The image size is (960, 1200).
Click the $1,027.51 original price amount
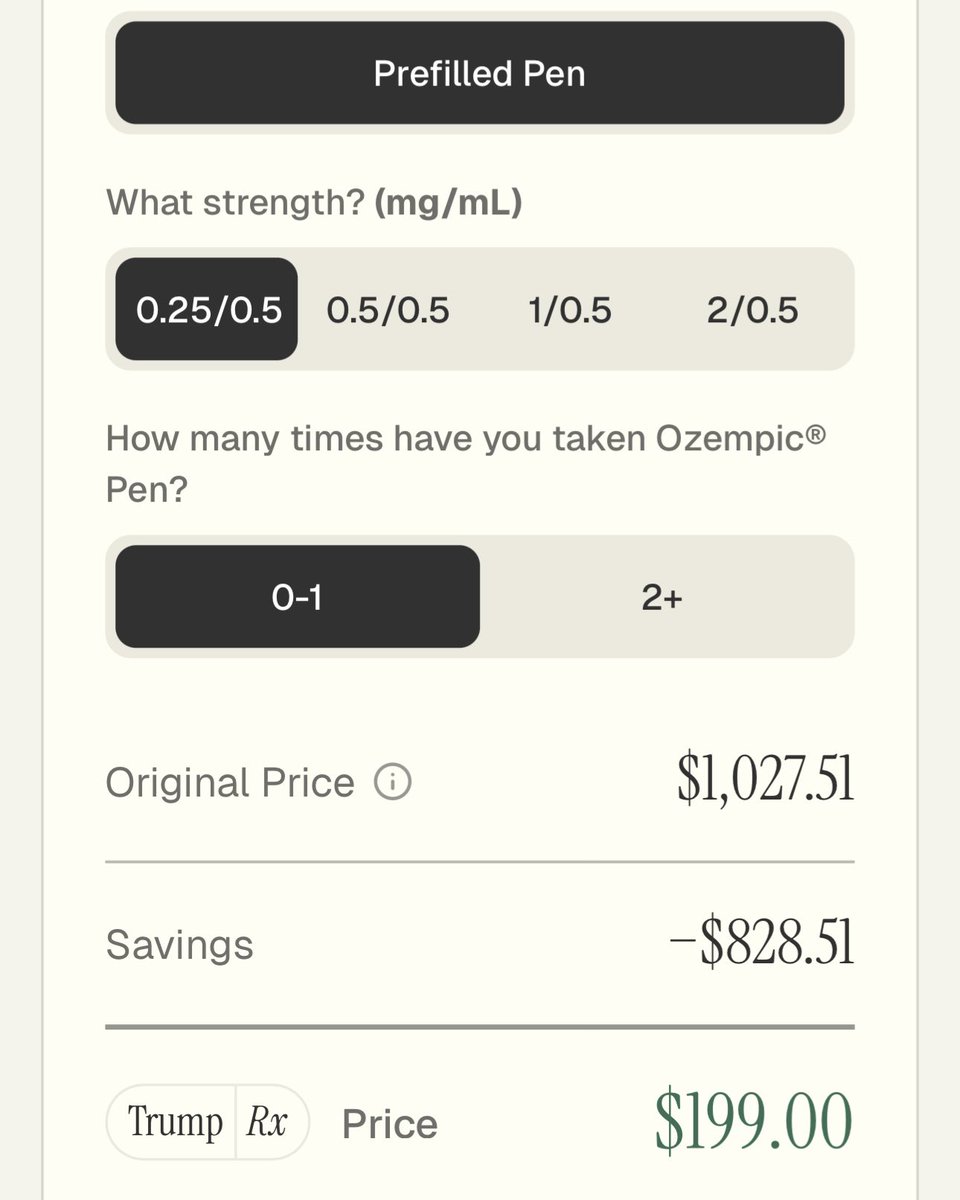click(765, 780)
